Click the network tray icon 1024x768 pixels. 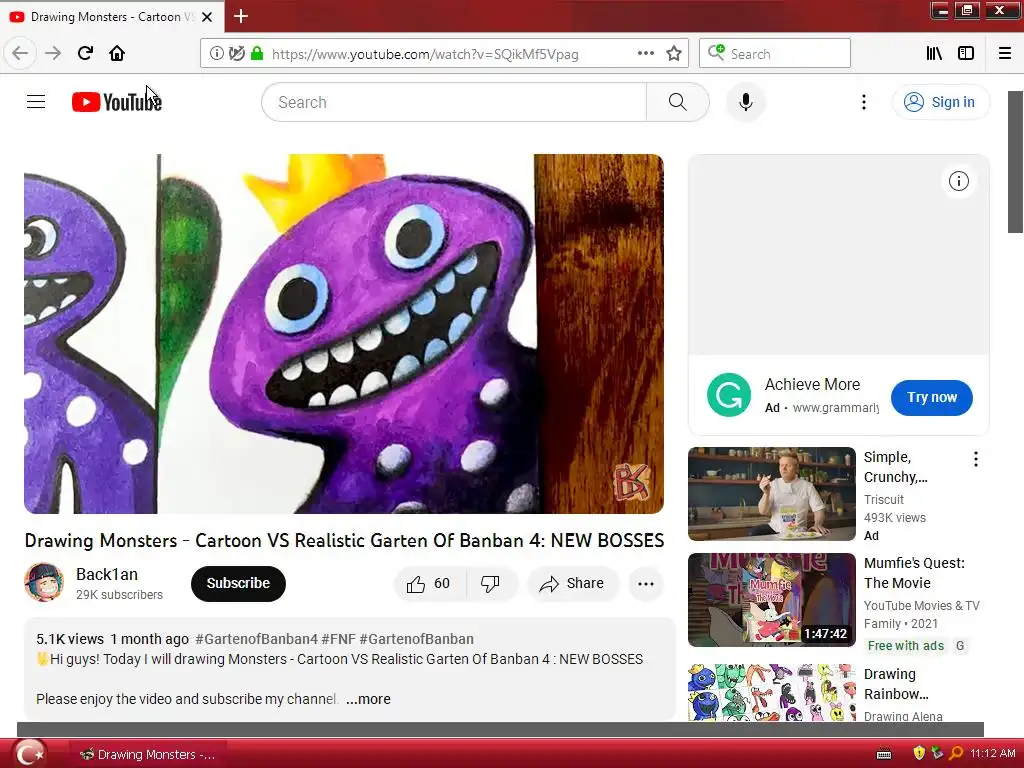pos(937,754)
